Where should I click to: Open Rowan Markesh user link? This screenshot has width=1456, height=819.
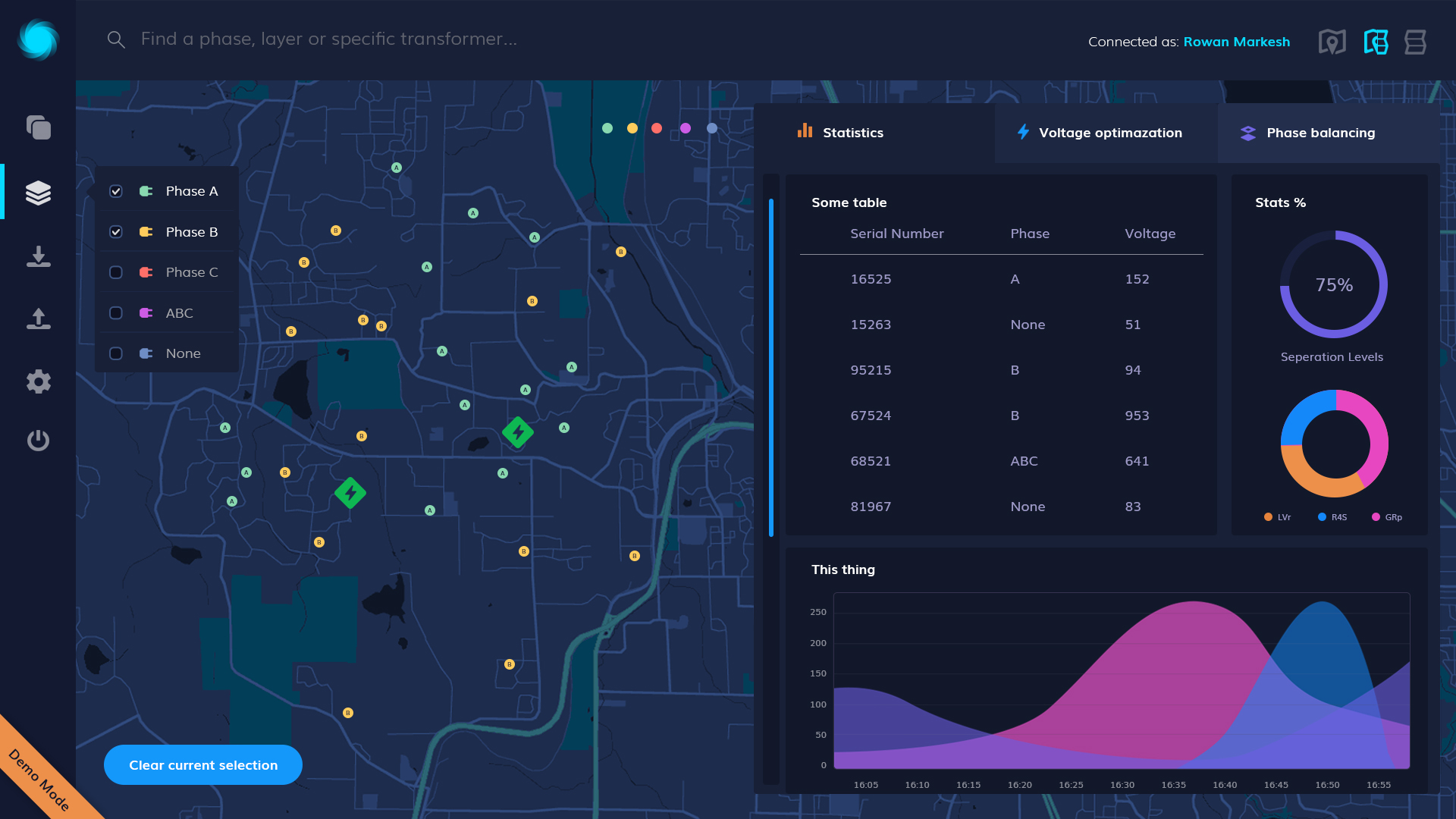[1236, 42]
